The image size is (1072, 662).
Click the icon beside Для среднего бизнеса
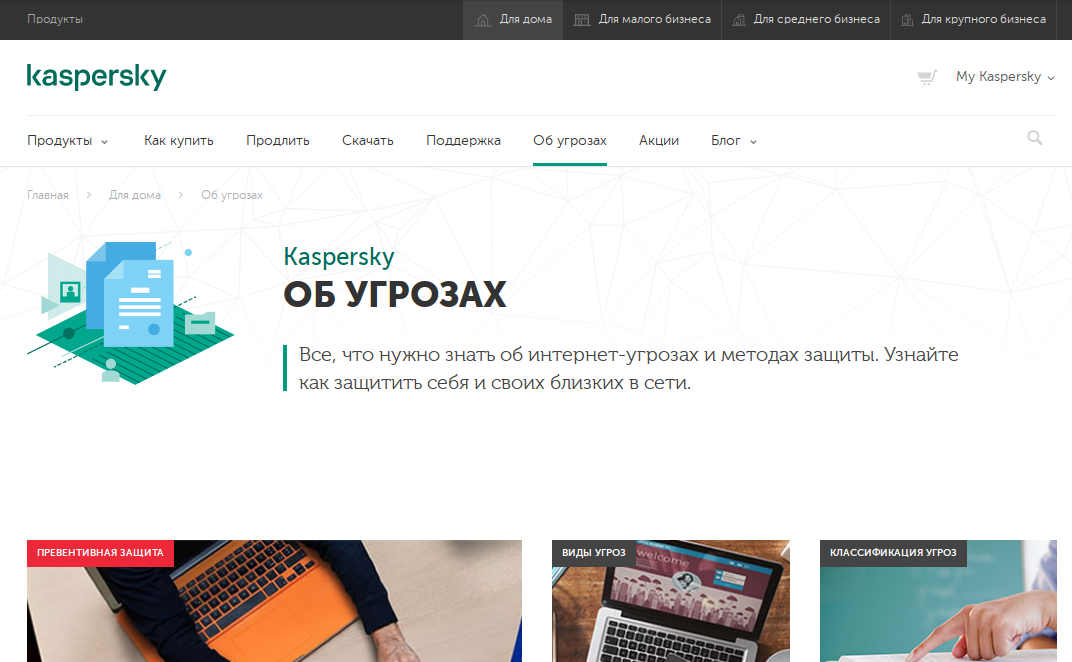(x=738, y=20)
